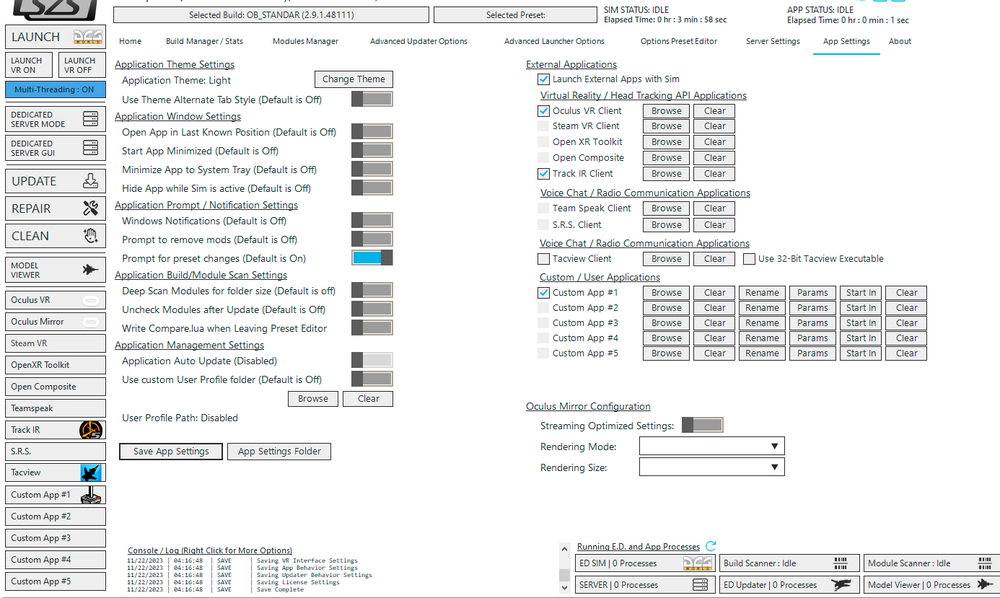The image size is (1000, 598).
Task: Click the jet icon on Model Viewer button
Action: tap(90, 270)
